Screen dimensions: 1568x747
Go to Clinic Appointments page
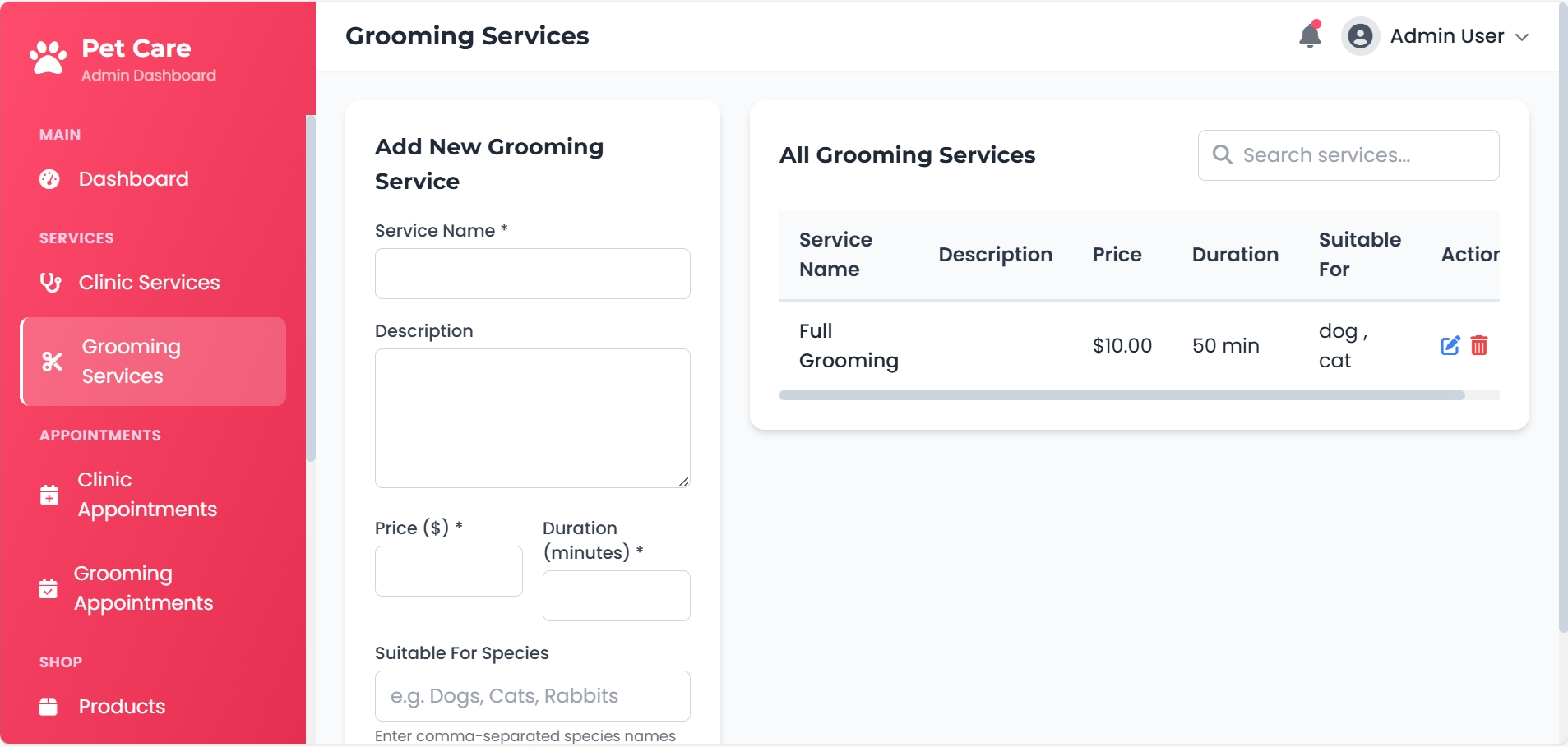click(146, 495)
